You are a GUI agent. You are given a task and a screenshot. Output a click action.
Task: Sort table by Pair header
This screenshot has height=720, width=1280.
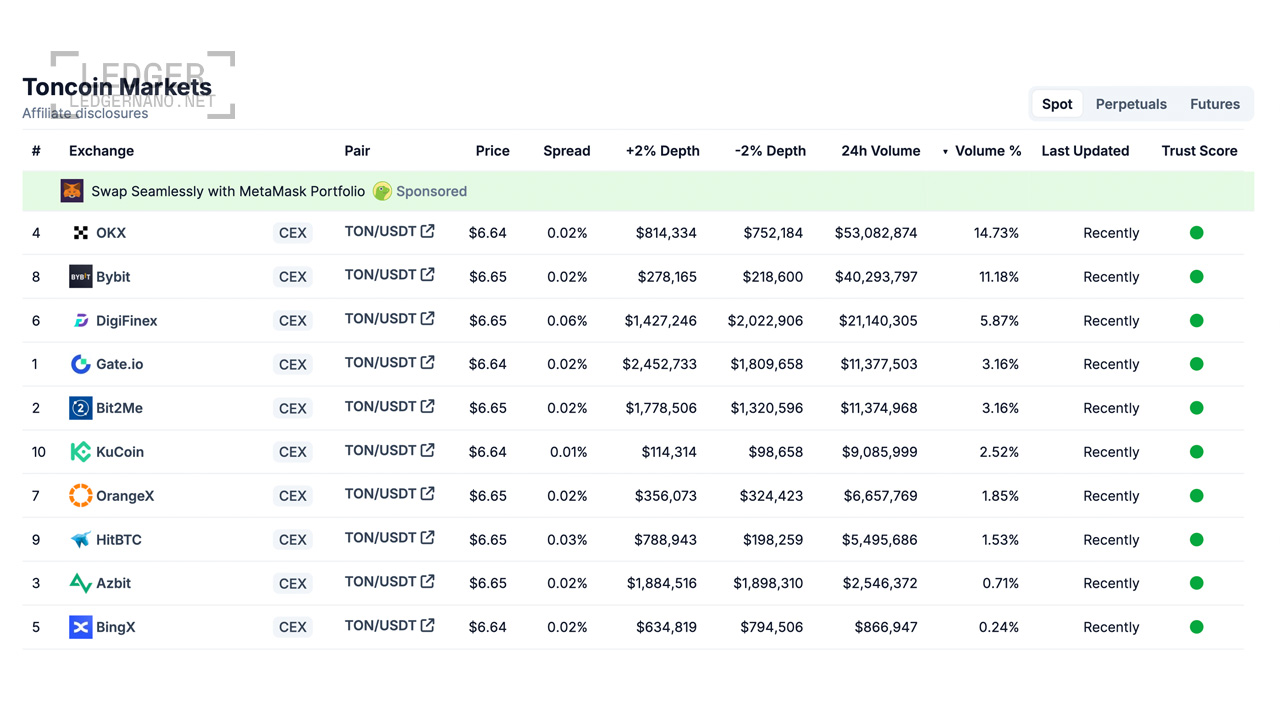tap(357, 151)
